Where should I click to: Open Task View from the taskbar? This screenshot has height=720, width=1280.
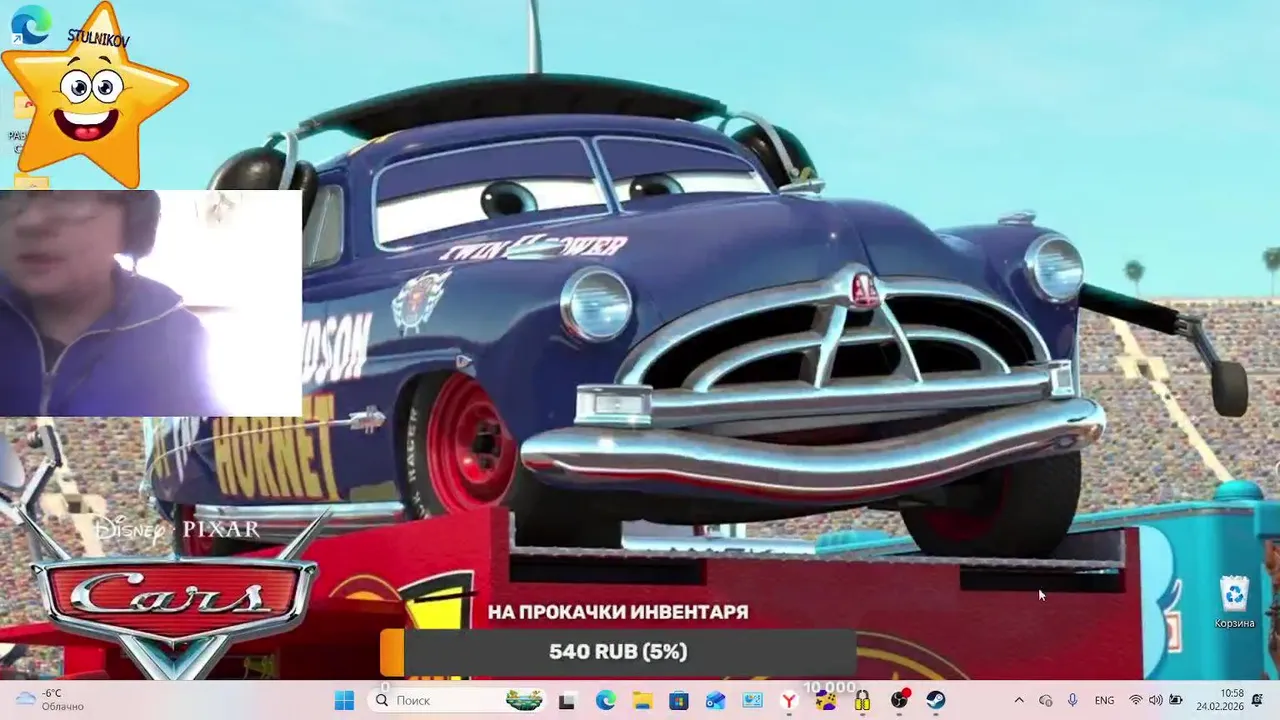coord(567,701)
